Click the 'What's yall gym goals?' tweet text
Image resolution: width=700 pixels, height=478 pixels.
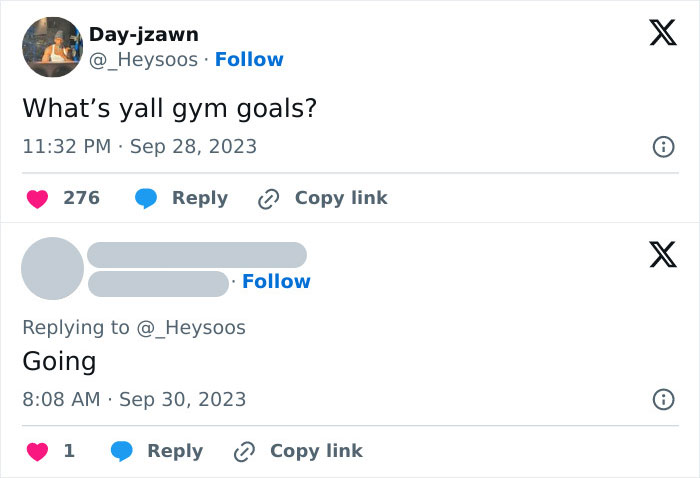coord(169,107)
